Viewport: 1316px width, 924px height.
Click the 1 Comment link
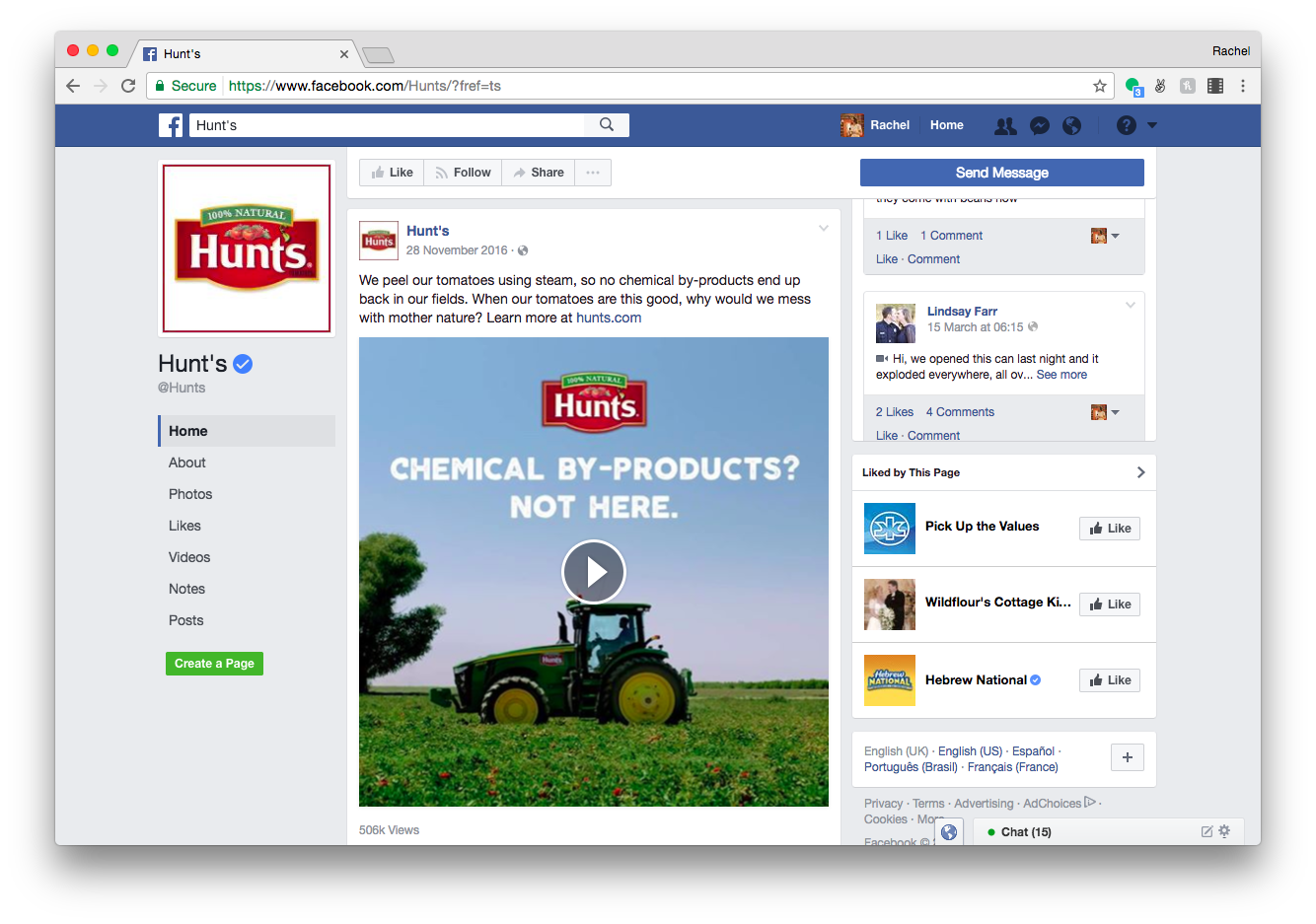[x=951, y=236]
